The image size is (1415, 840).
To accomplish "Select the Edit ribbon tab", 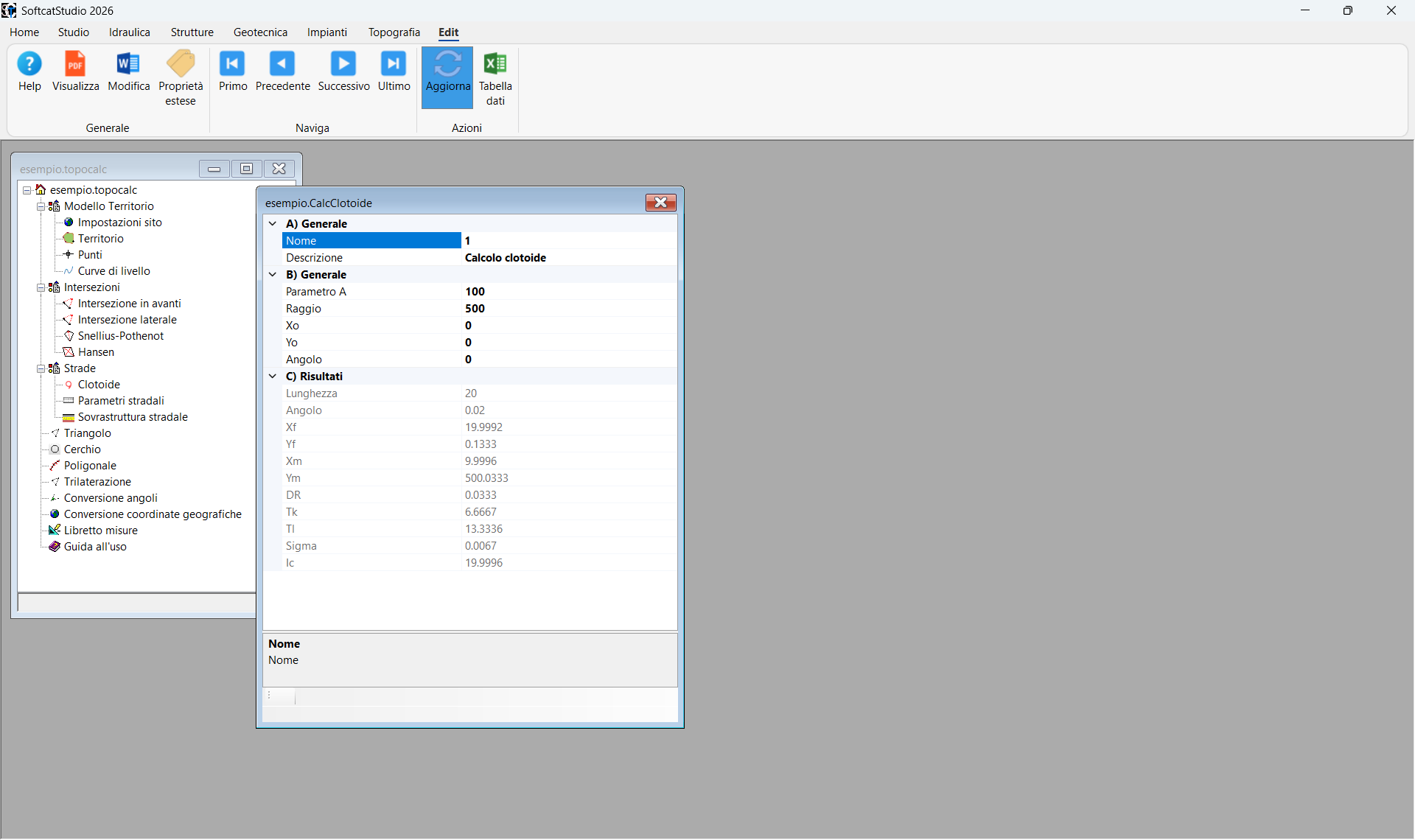I will point(448,32).
